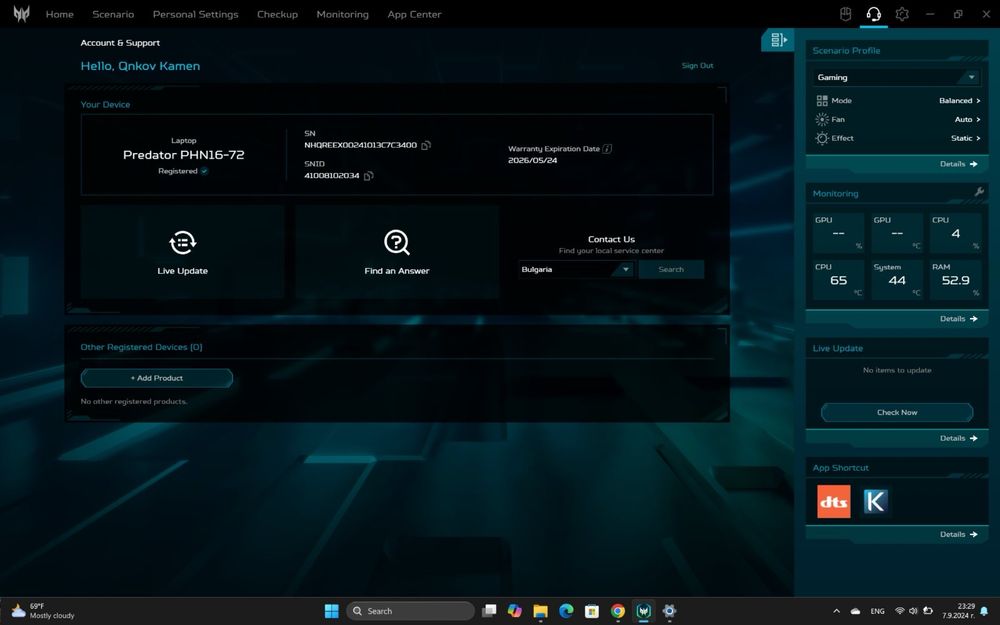This screenshot has height=625, width=1000.
Task: Go to the Home tab
Action: coord(59,14)
